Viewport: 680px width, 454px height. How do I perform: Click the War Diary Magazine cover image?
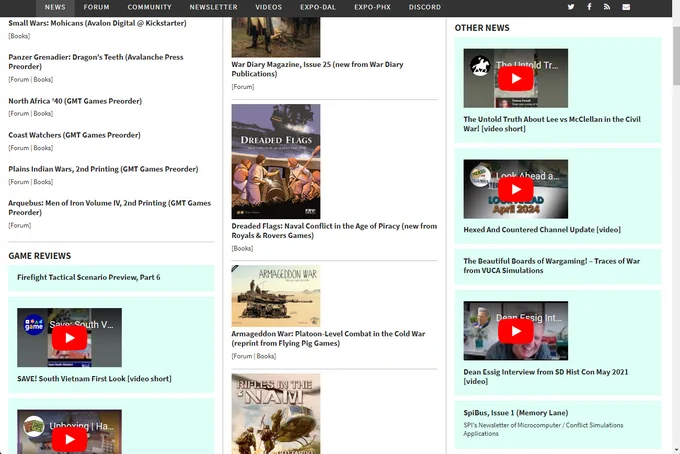[x=276, y=37]
